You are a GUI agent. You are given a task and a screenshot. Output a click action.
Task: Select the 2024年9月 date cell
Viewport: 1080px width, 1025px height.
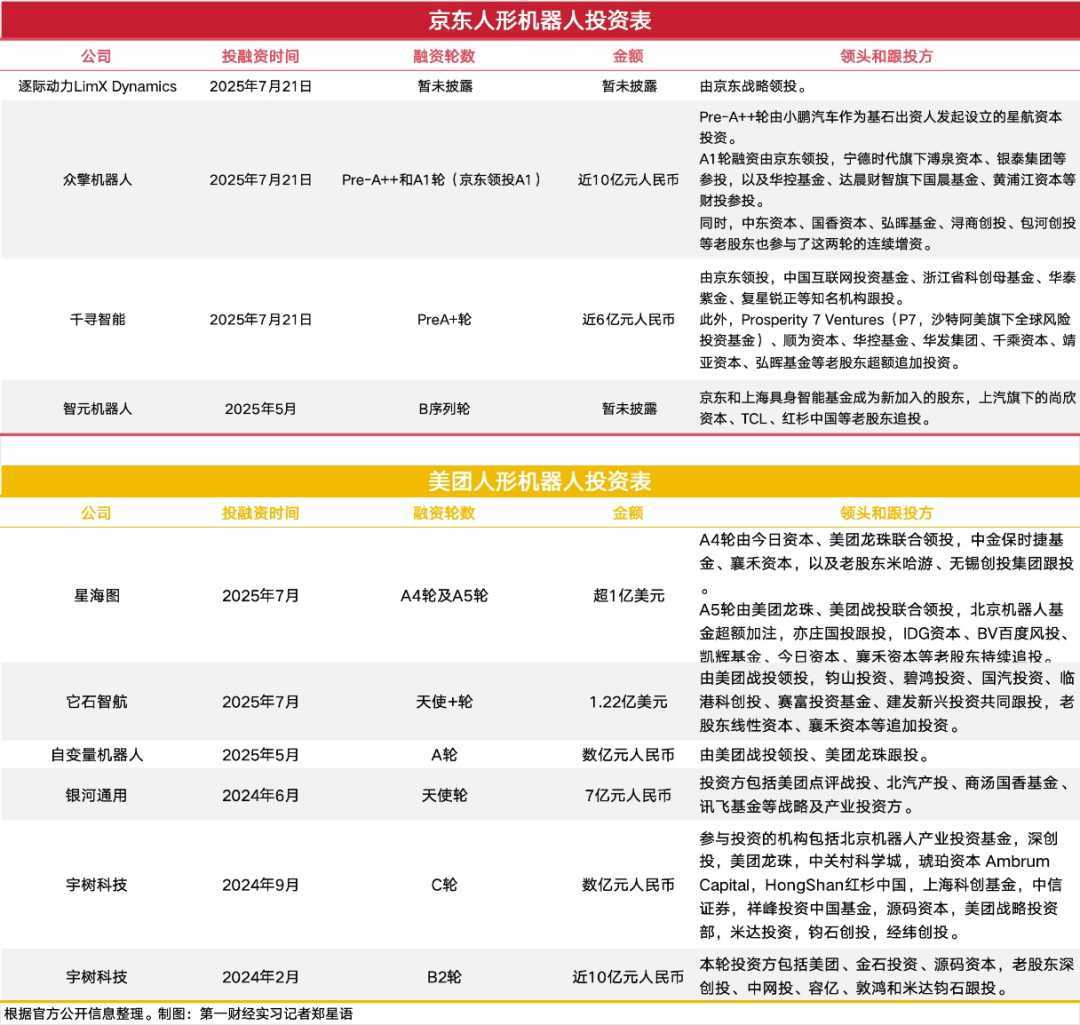coord(260,885)
